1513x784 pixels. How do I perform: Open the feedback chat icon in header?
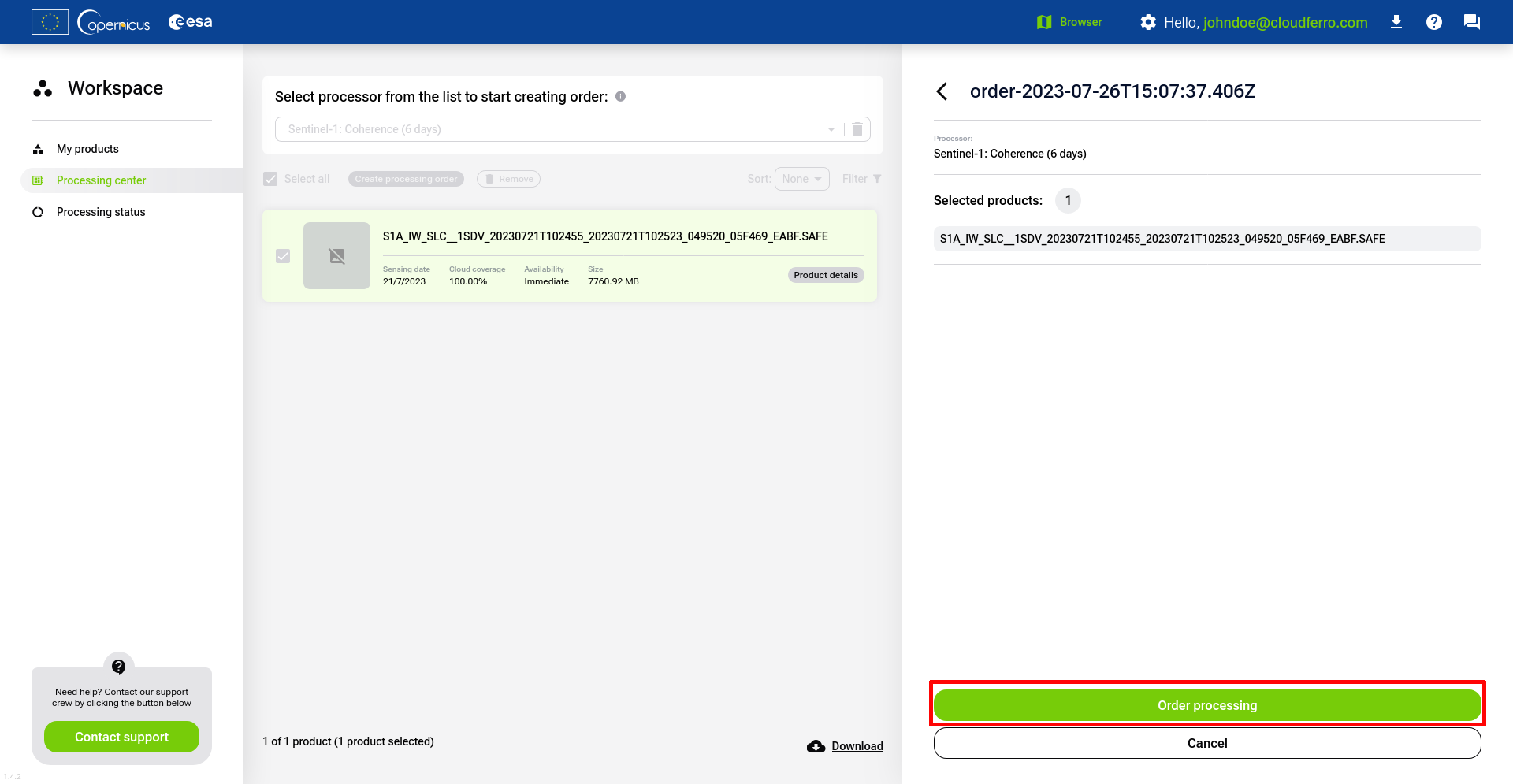coord(1471,22)
